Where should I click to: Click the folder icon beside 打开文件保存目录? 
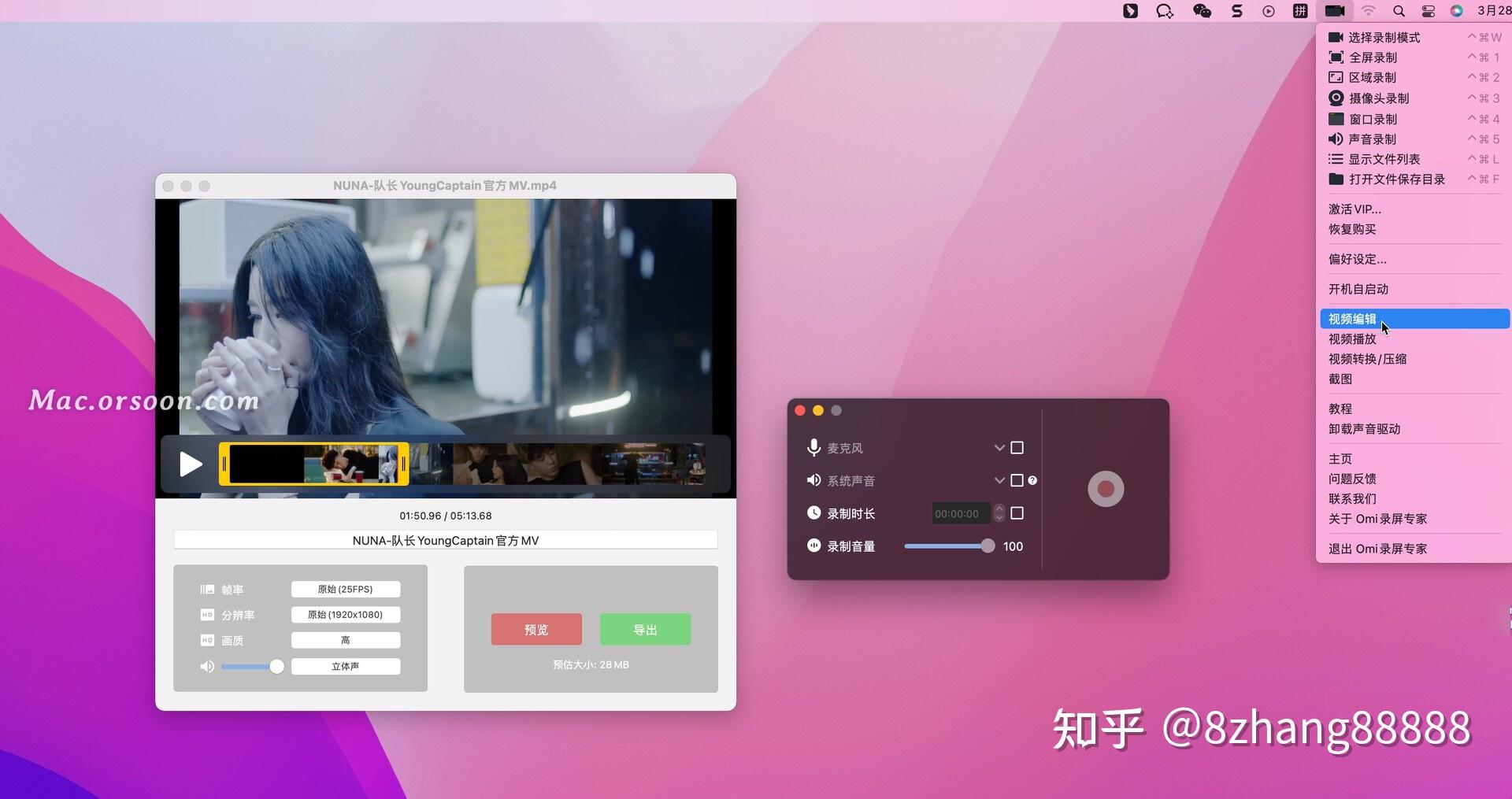coord(1336,179)
